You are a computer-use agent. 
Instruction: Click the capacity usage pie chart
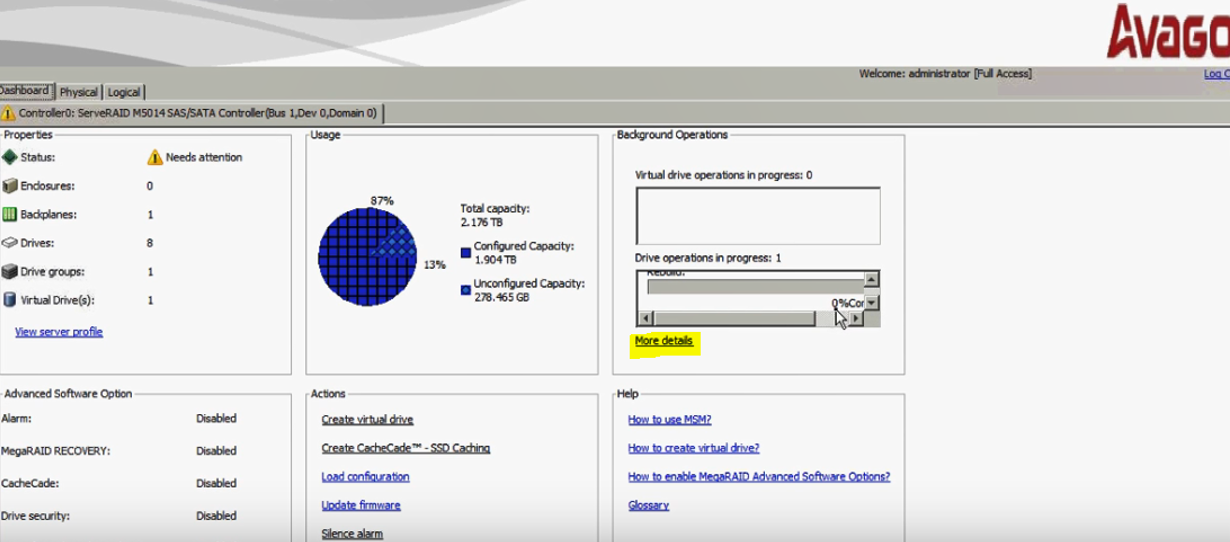pyautogui.click(x=367, y=257)
